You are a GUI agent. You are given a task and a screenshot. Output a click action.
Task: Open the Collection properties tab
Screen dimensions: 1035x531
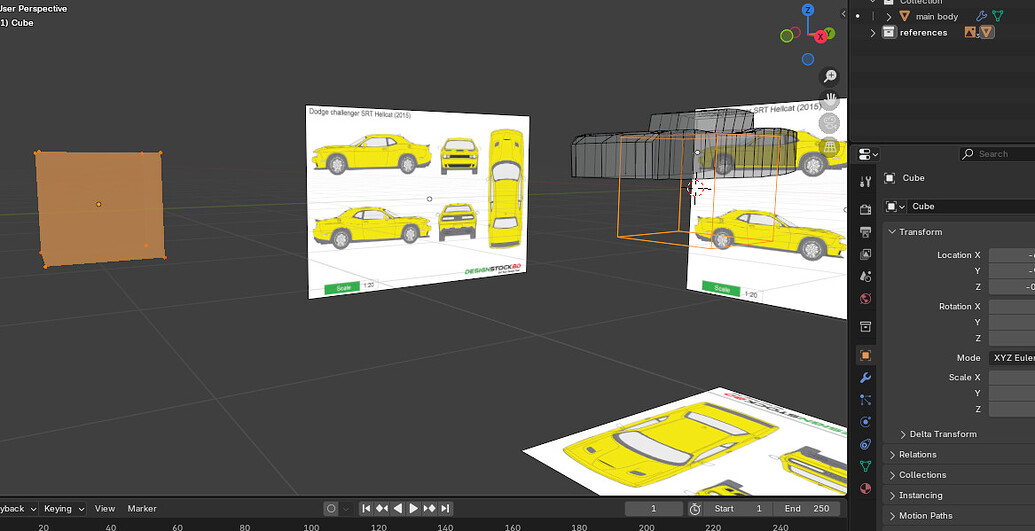click(x=865, y=327)
